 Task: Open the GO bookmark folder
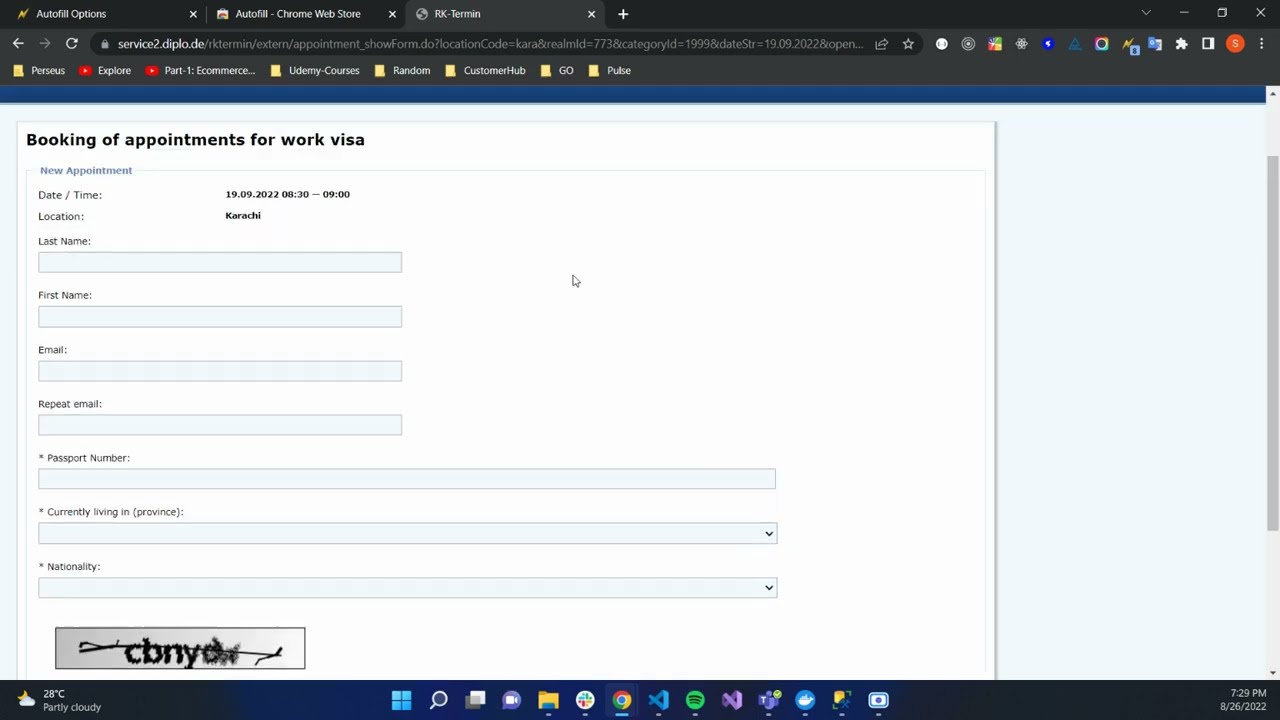coord(557,71)
